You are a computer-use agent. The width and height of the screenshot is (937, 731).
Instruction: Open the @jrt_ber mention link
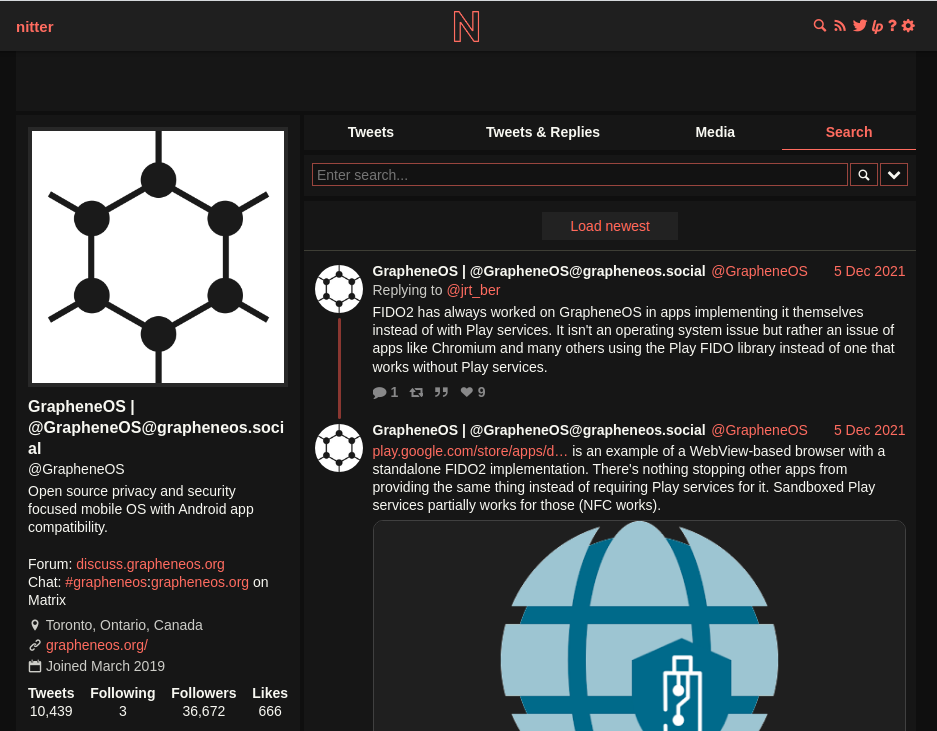(x=473, y=290)
